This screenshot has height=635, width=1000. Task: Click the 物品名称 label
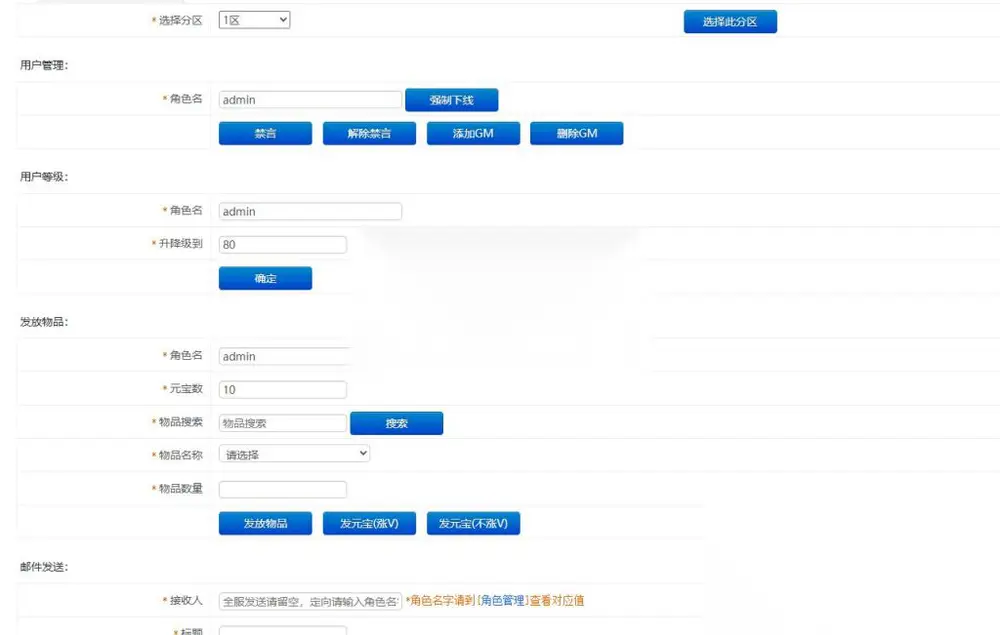click(x=180, y=455)
